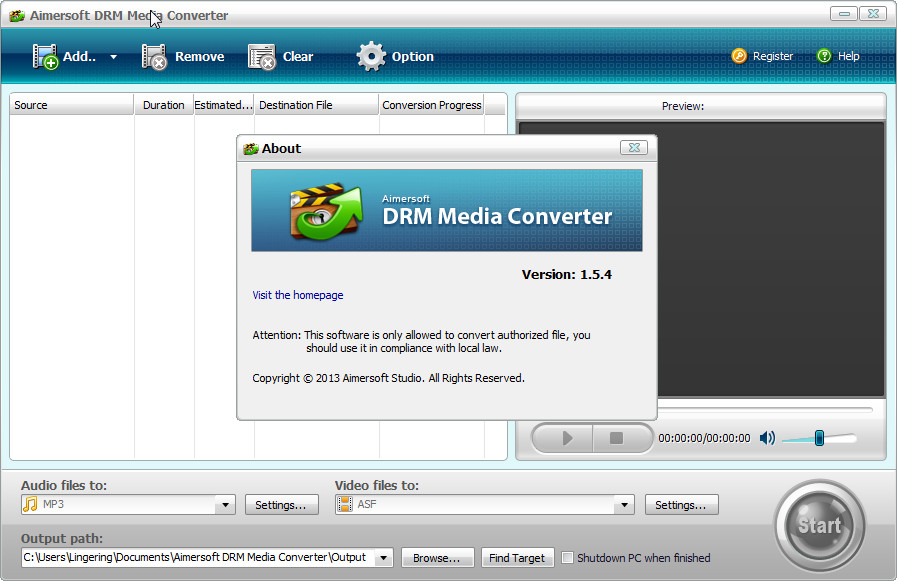Click the Destination File column header
Screen dimensions: 897x581
pyautogui.click(x=316, y=105)
